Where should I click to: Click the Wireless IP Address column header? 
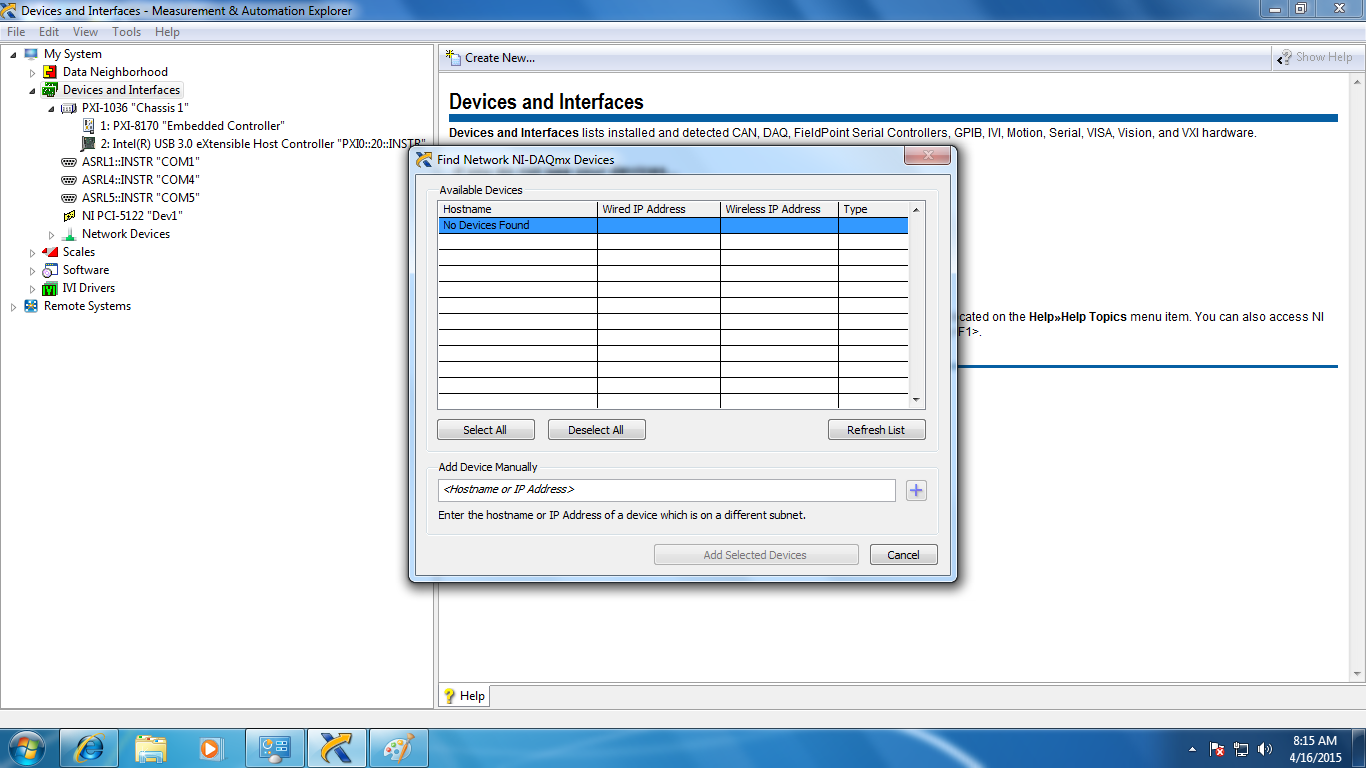(x=779, y=209)
